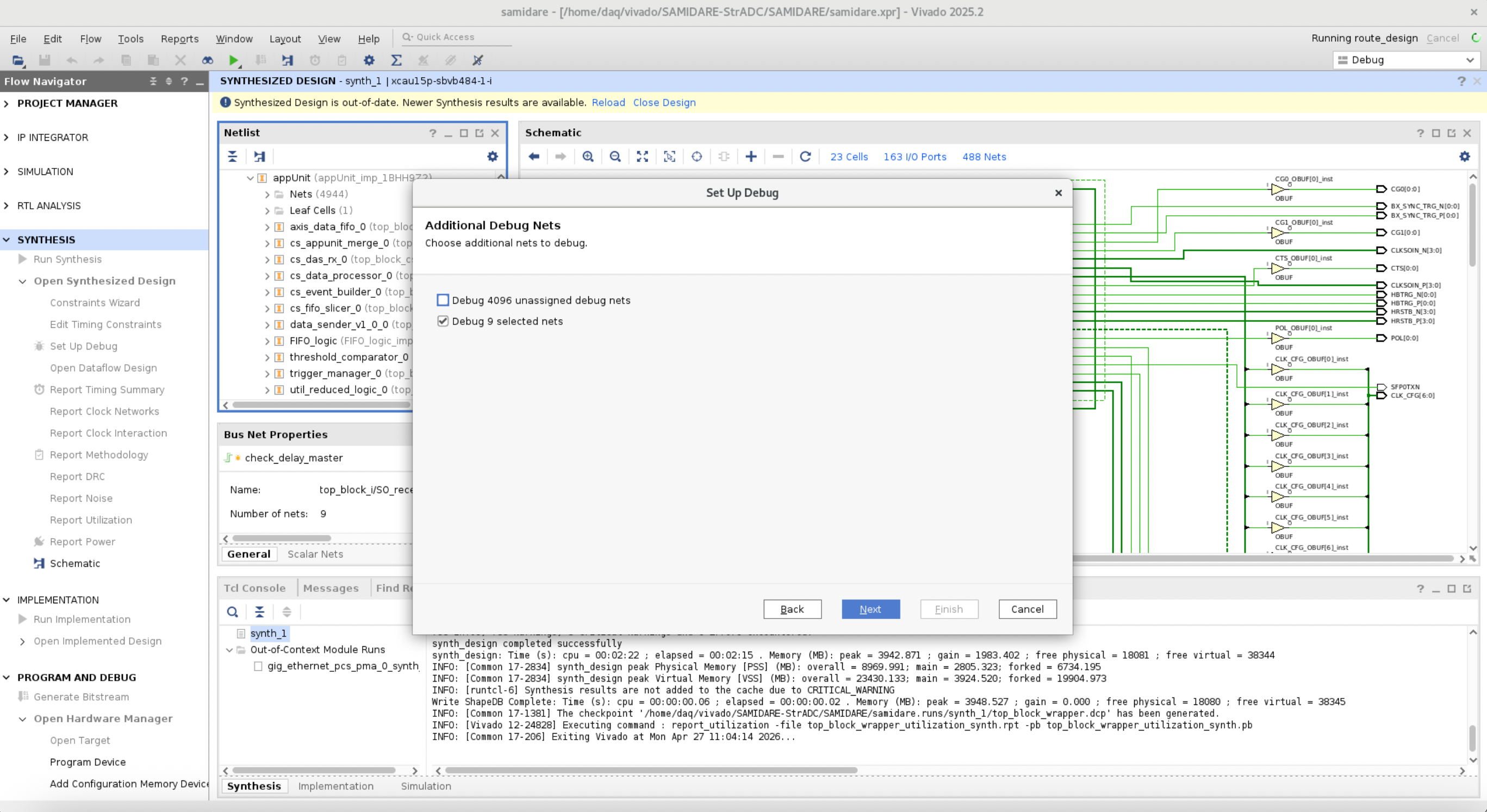Expand IP INTEGRATOR section in Flow Navigator
The height and width of the screenshot is (812, 1487).
[7, 138]
